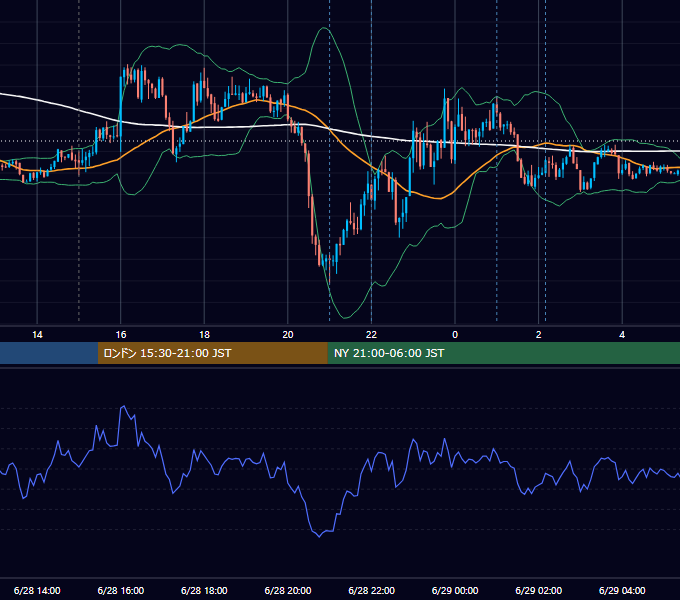
Task: Click the London 15:30-21:00 JST session bar
Action: (212, 353)
